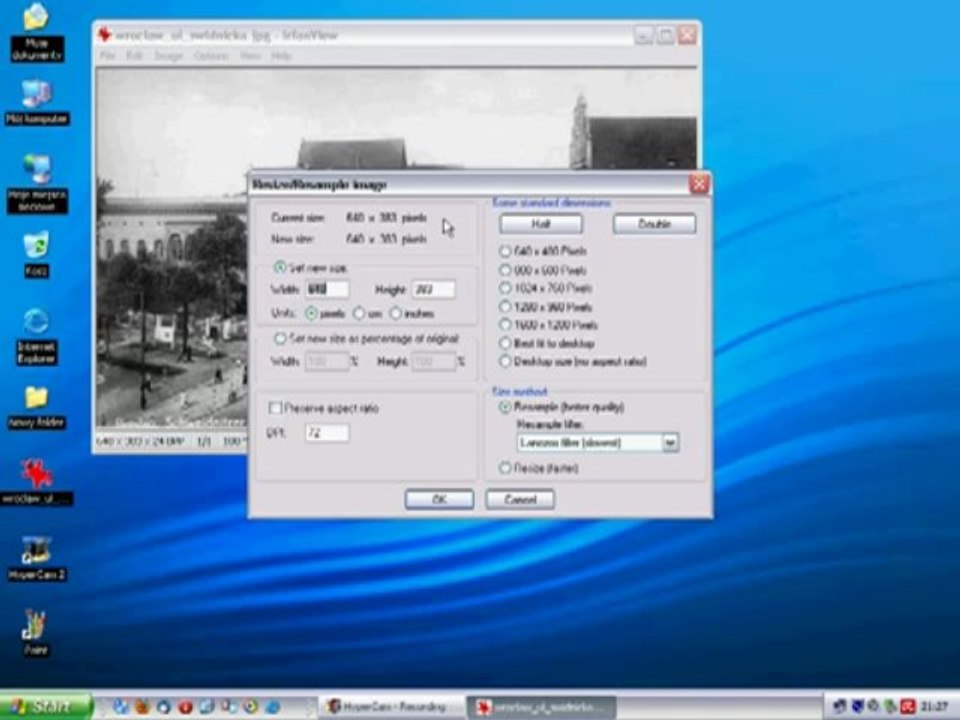Click the DPI input field
Image resolution: width=960 pixels, height=720 pixels.
coord(326,432)
